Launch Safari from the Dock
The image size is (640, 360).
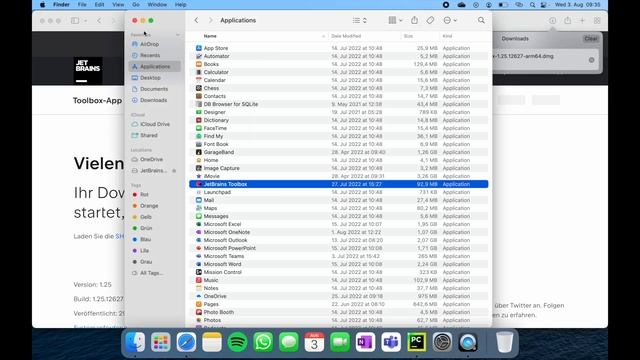(186, 342)
